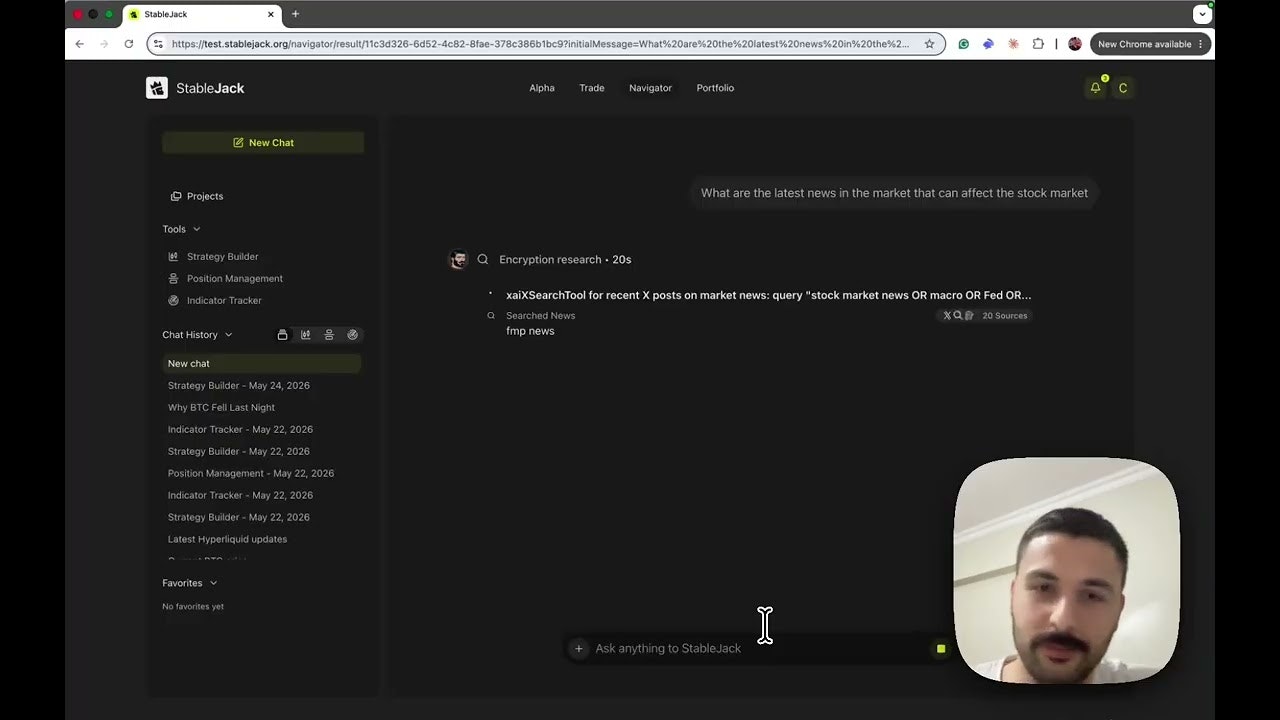Click the fmp news text
The image size is (1280, 720).
point(530,332)
